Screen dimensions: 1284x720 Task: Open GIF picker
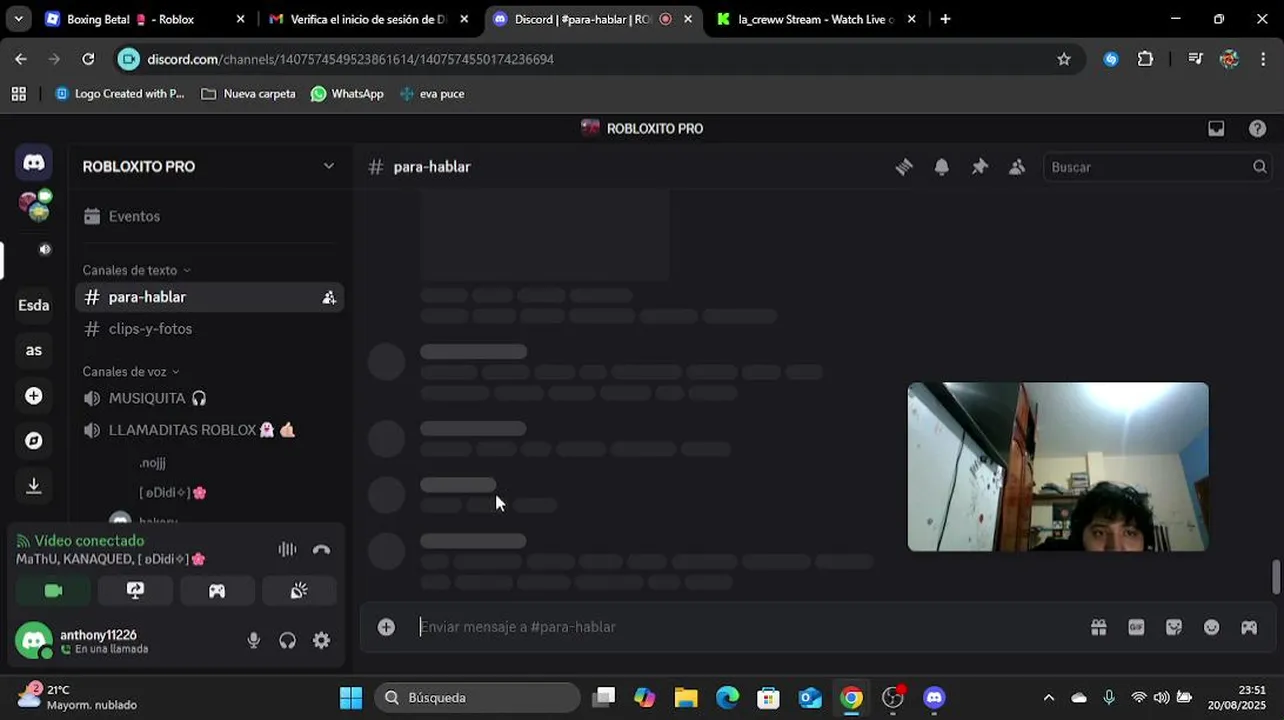coord(1136,627)
